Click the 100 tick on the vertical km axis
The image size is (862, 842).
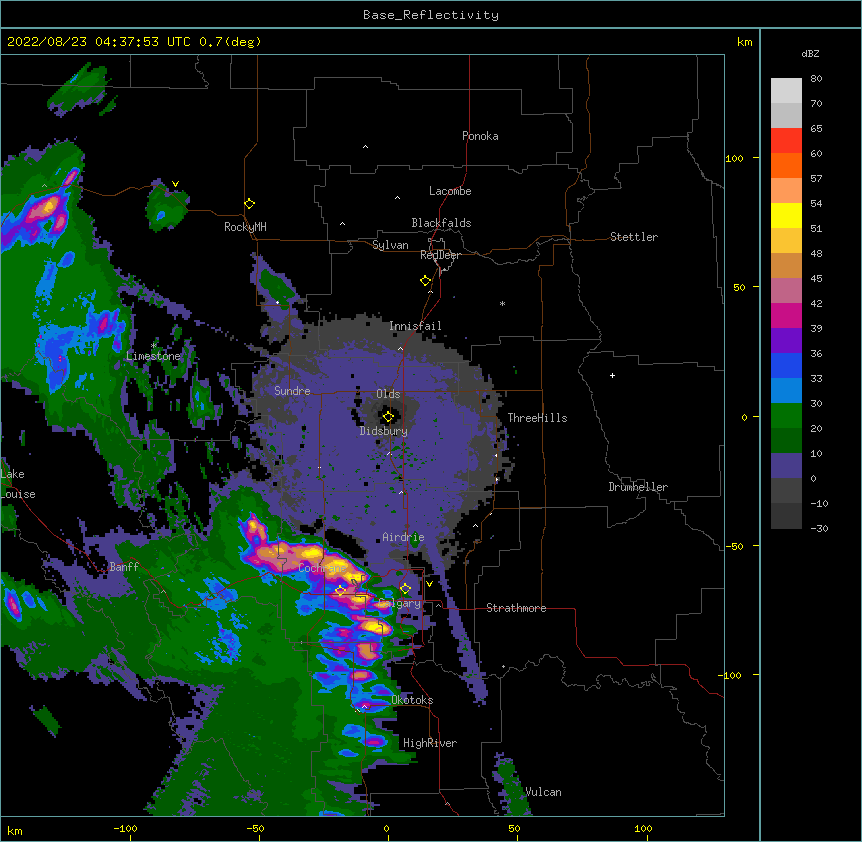click(734, 158)
